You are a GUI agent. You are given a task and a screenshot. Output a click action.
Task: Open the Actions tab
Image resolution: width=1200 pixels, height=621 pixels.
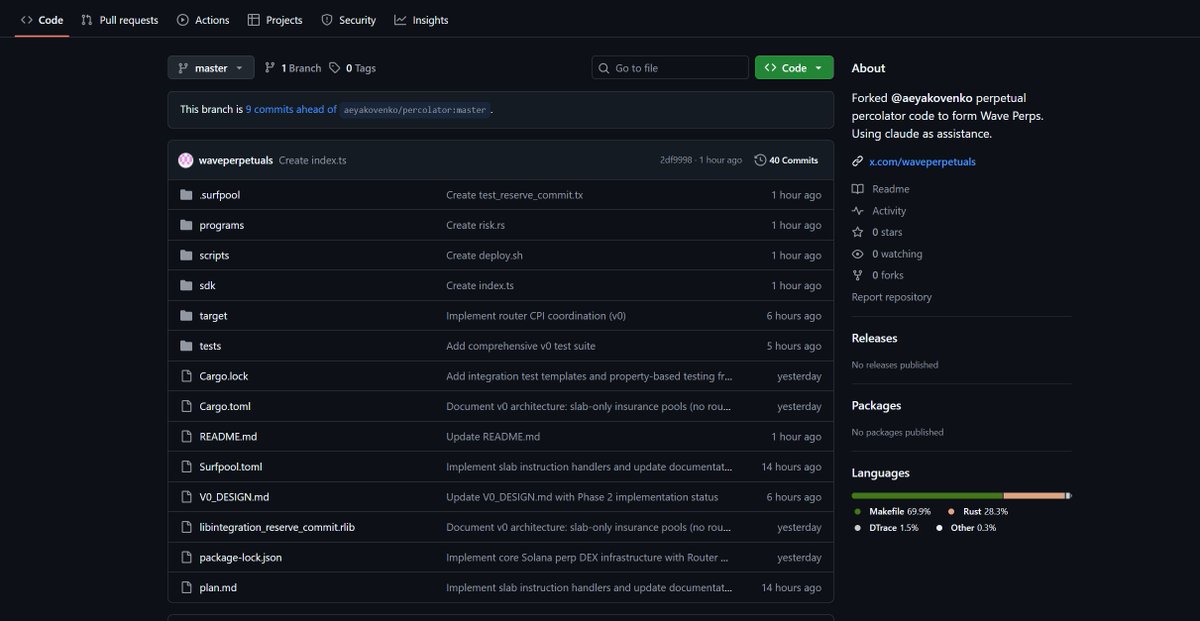click(203, 20)
